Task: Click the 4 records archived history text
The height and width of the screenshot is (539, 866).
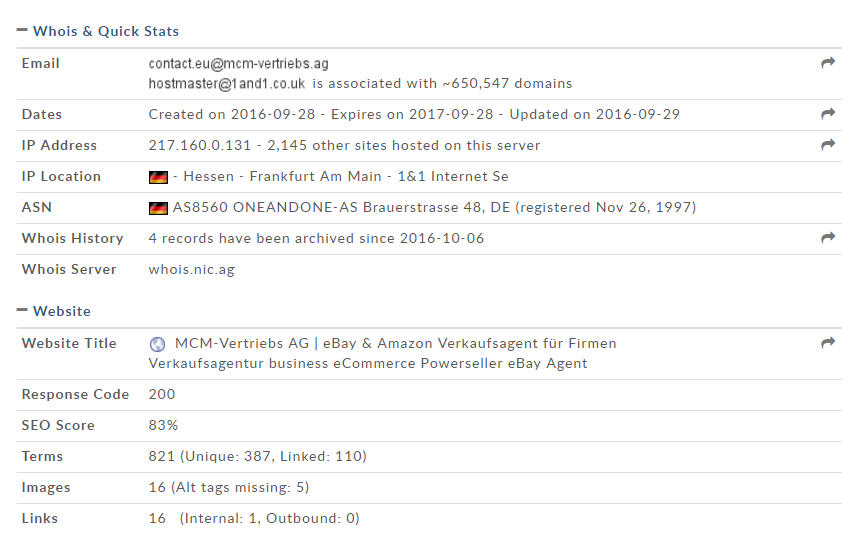Action: tap(316, 239)
